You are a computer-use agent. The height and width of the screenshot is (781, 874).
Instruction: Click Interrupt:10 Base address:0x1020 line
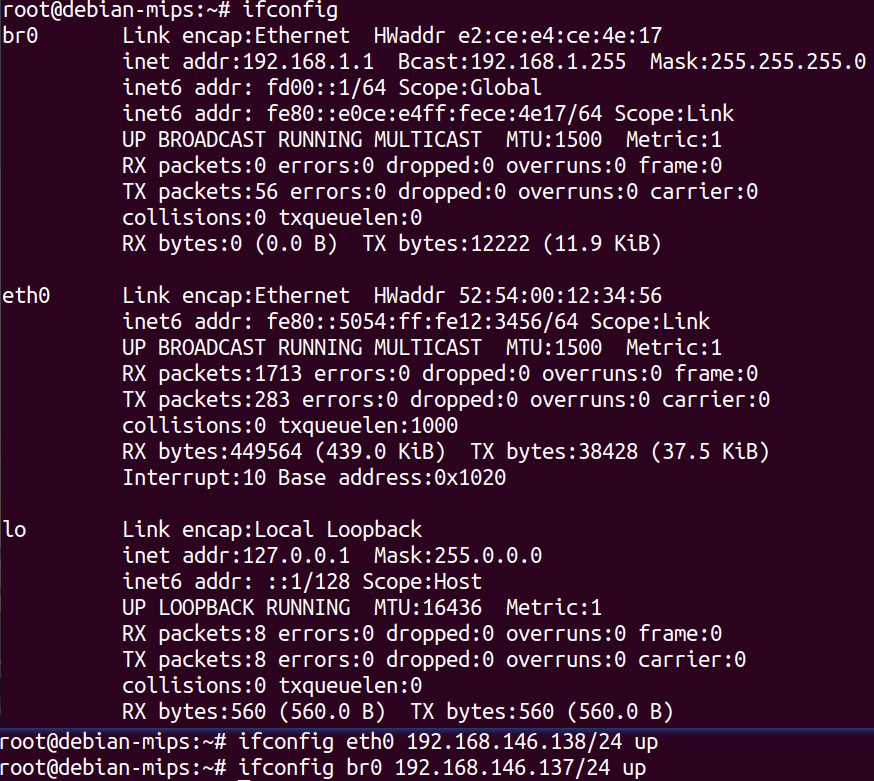[x=314, y=478]
